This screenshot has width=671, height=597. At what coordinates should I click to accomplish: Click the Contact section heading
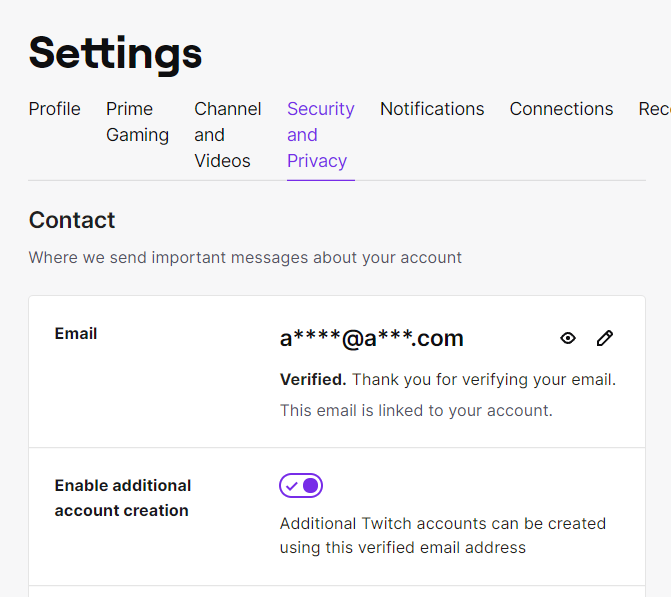click(x=72, y=220)
